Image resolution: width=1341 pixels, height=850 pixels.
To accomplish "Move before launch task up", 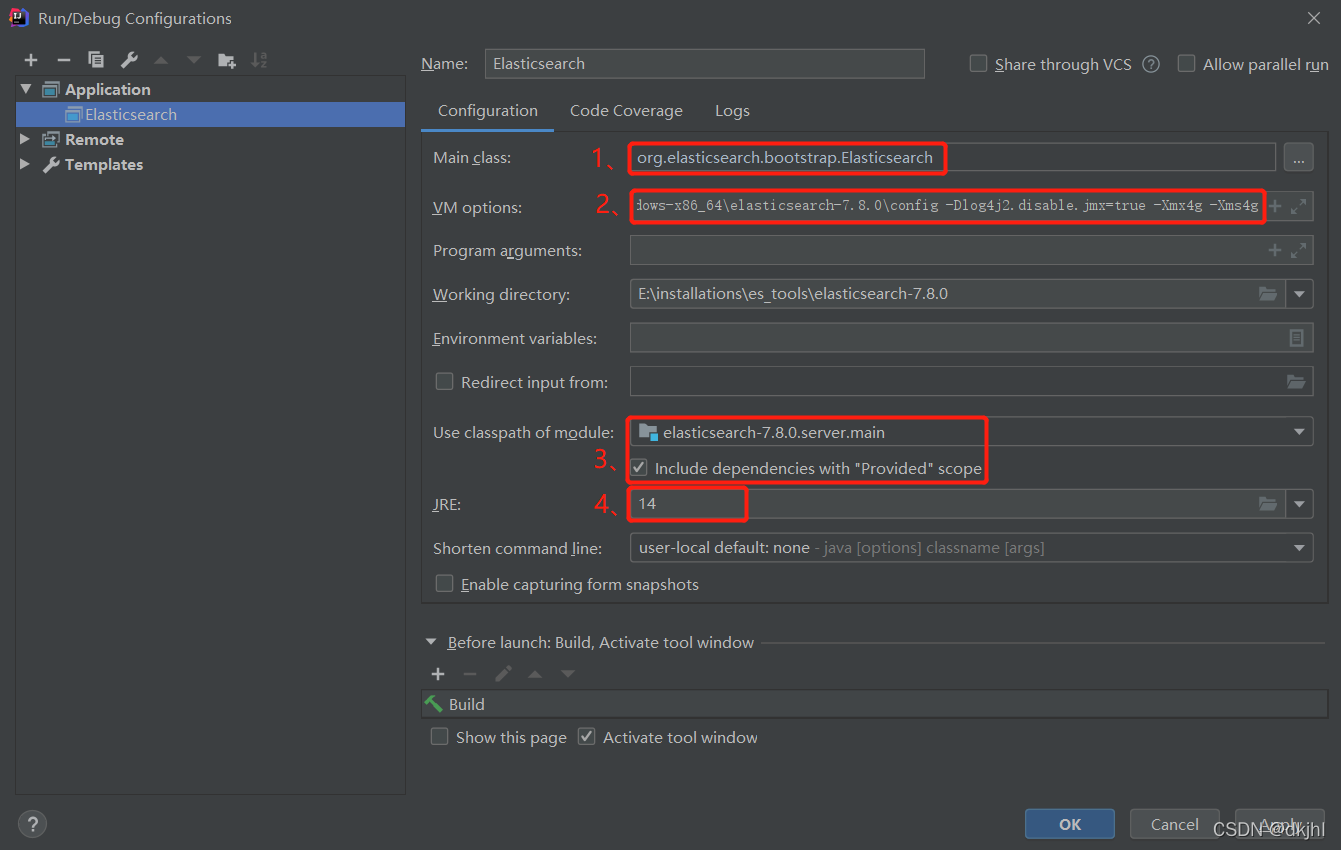I will pos(535,674).
